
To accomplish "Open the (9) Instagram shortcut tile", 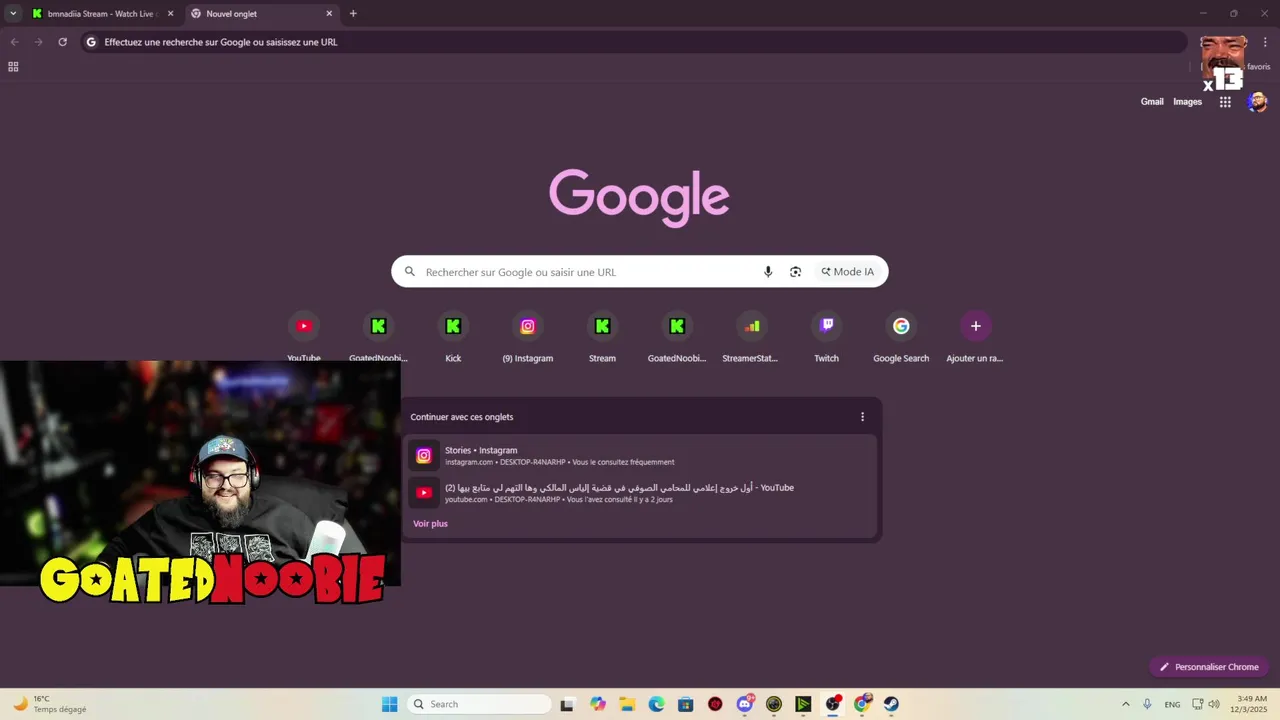I will (528, 336).
